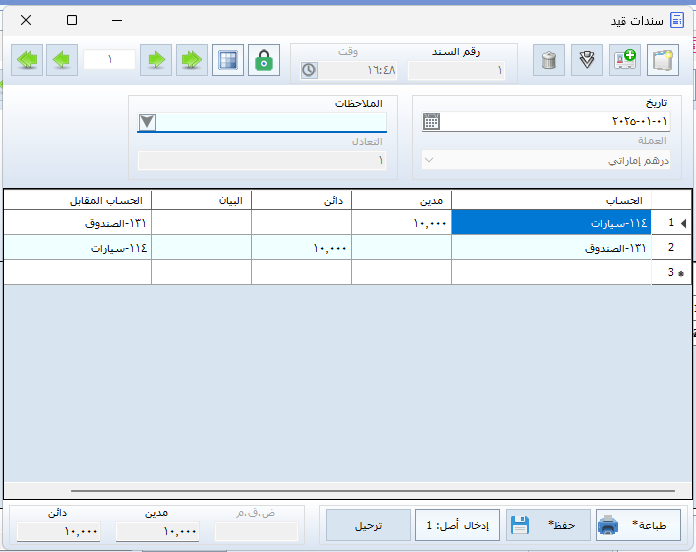Click the record number input box in toolbar
The width and height of the screenshot is (696, 552).
[109, 60]
